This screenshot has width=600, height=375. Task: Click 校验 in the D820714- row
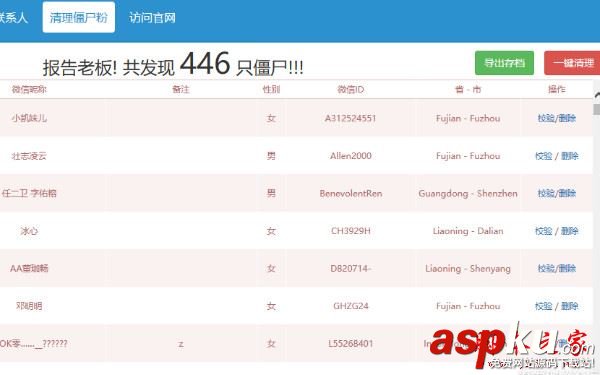(546, 268)
